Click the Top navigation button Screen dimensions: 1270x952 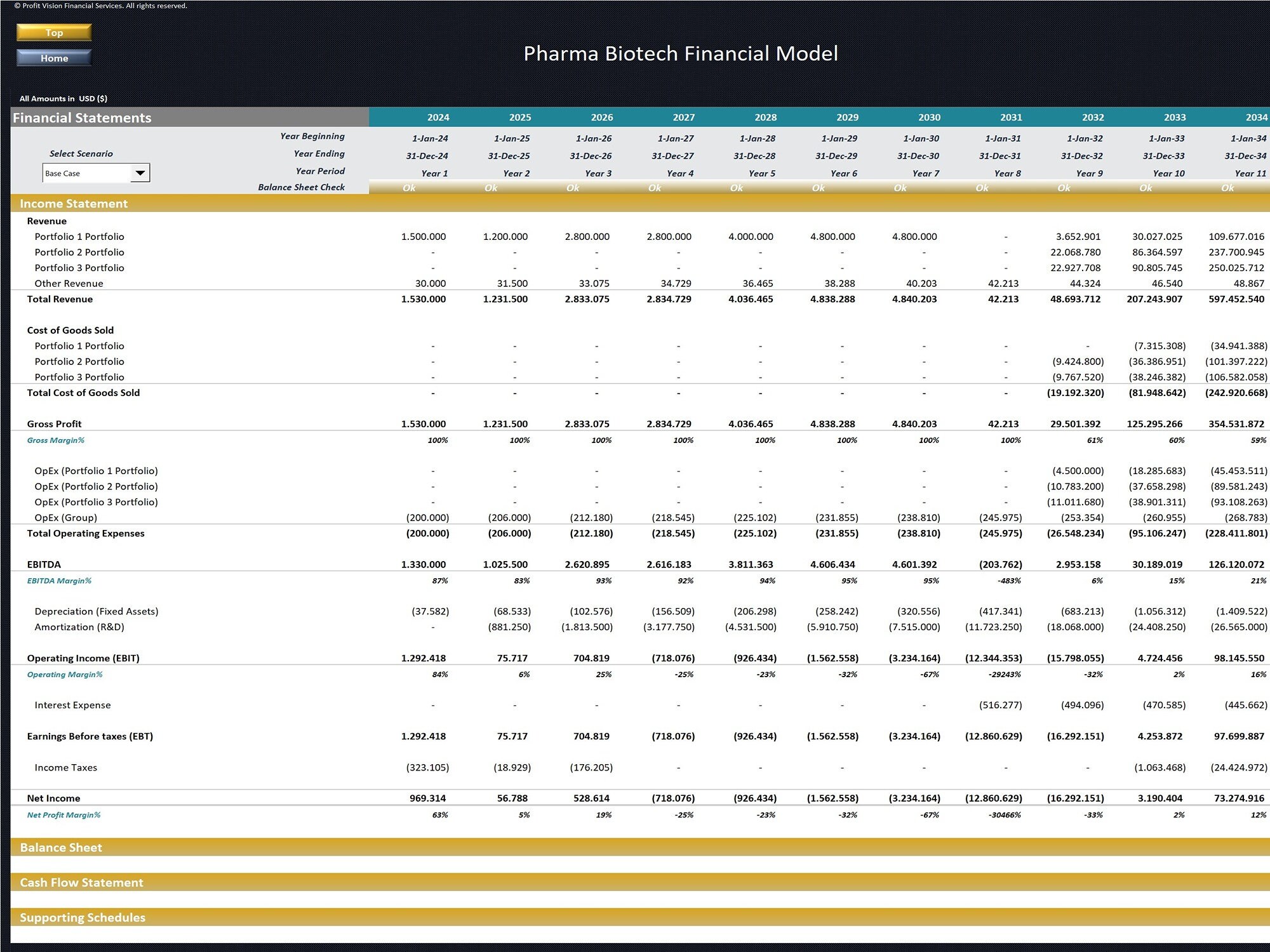tap(54, 32)
